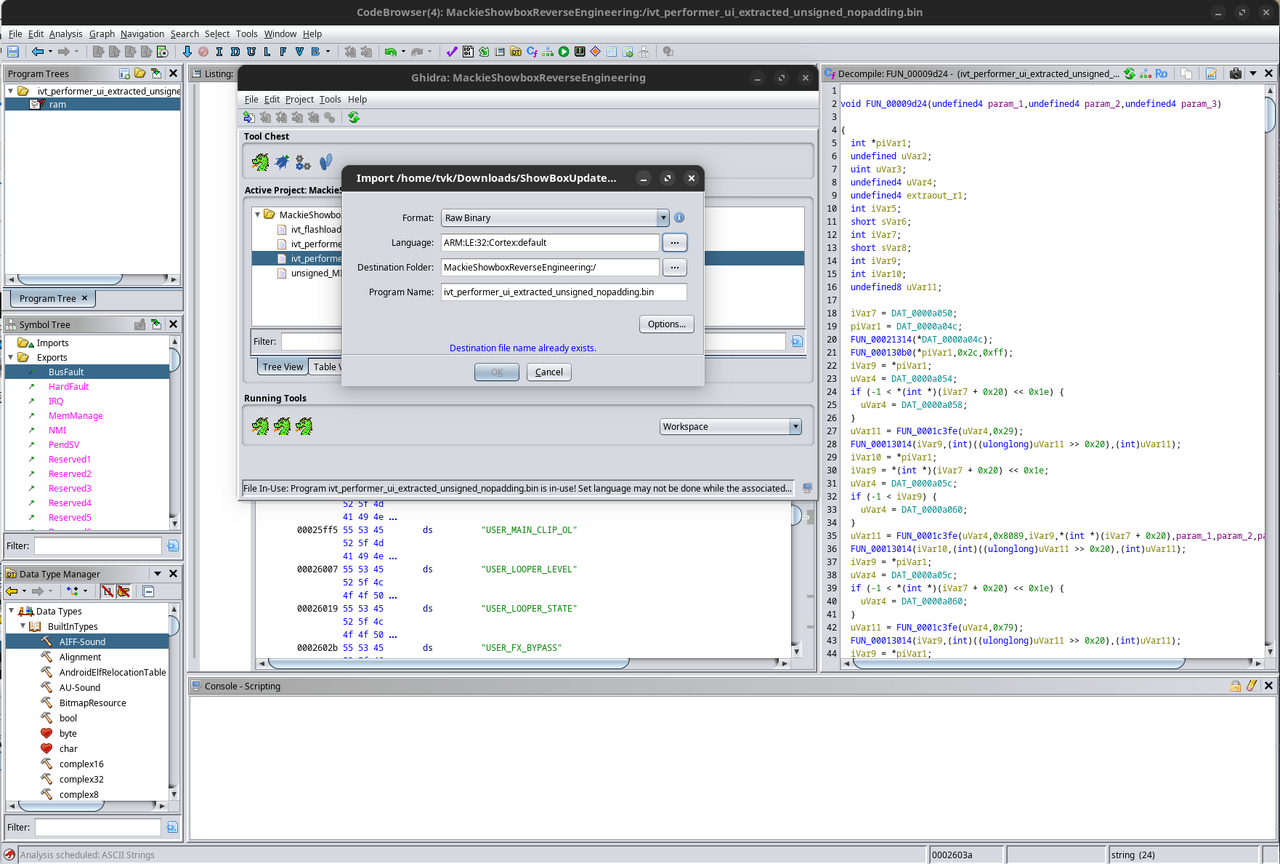Click the Options... button in Import dialog

click(x=666, y=324)
